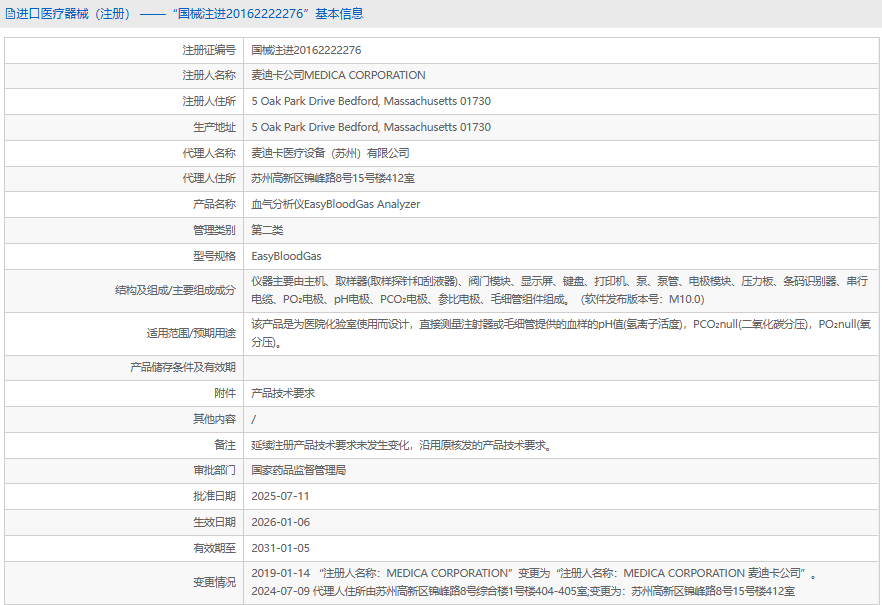Select effective date "2026-01-06"

[x=281, y=522]
